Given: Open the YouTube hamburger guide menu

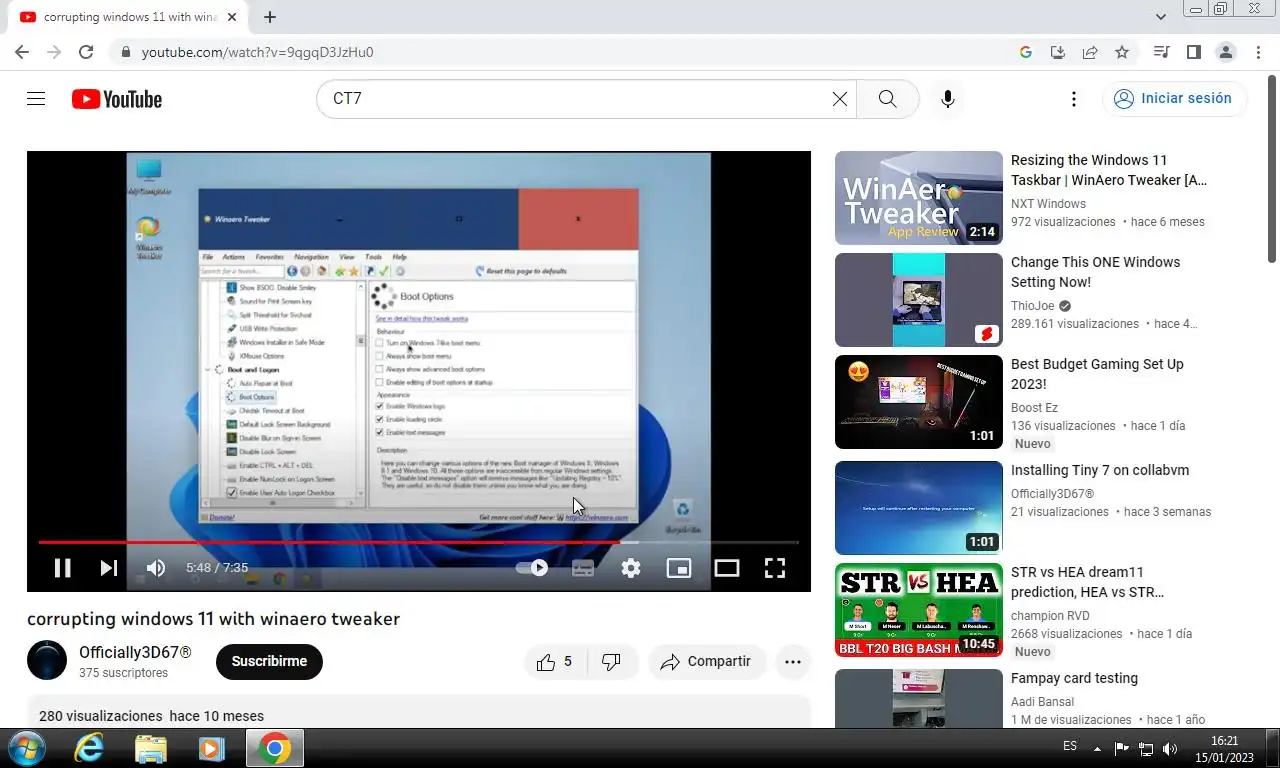Looking at the screenshot, I should click(36, 99).
